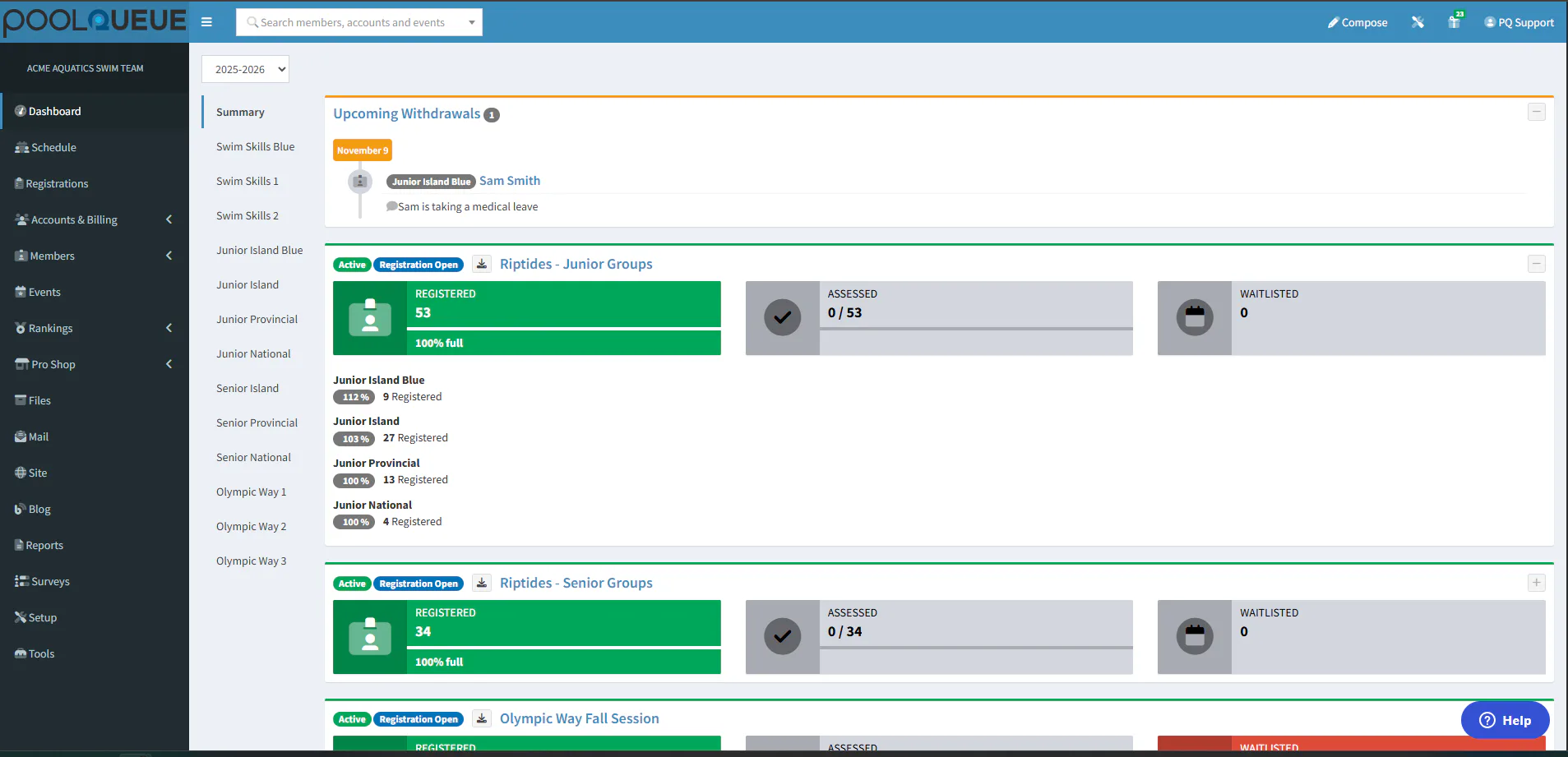Select the Summary tab
Screen dimensions: 1568x757
pos(240,112)
